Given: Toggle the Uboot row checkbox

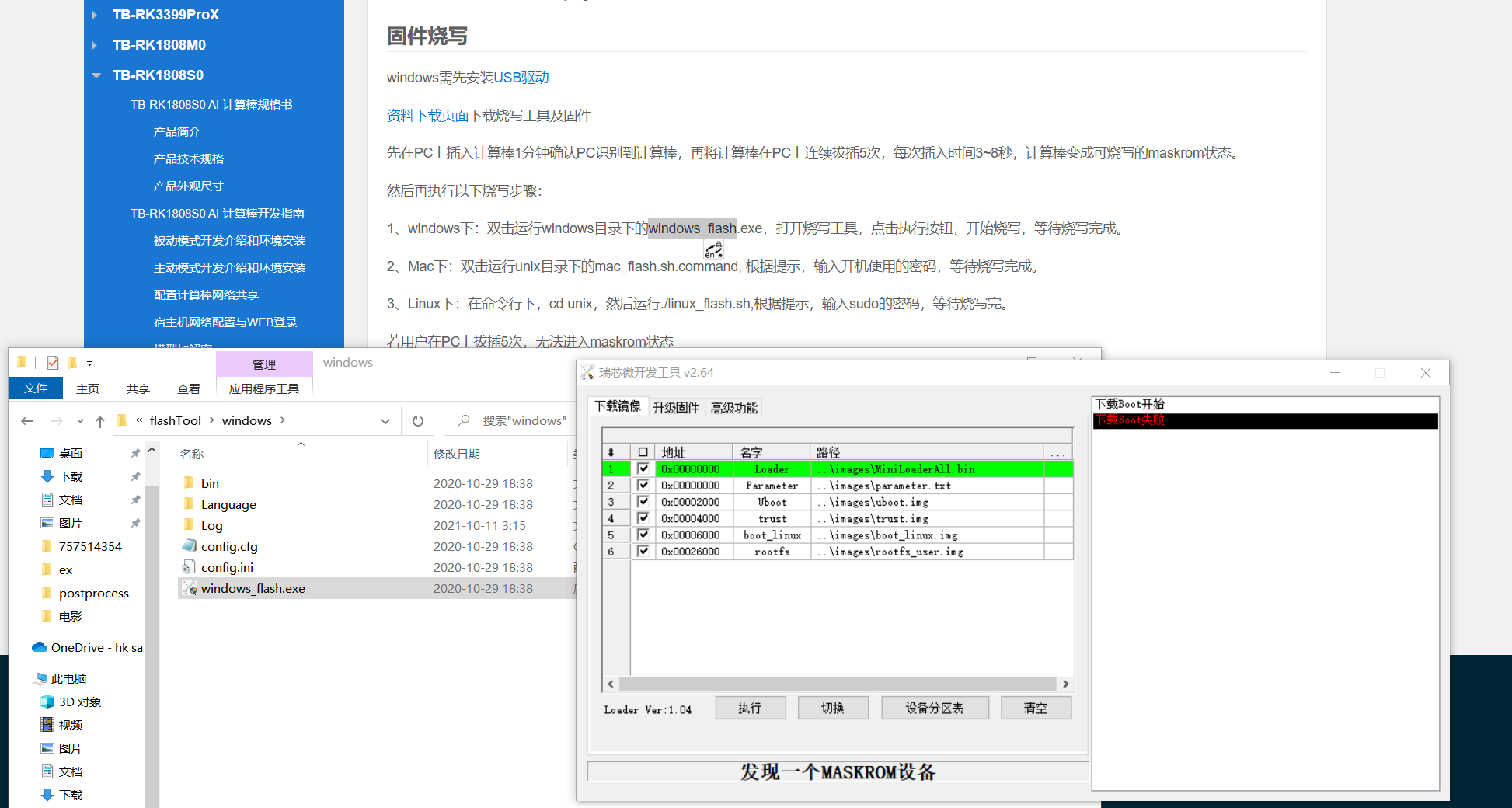Looking at the screenshot, I should pos(643,502).
